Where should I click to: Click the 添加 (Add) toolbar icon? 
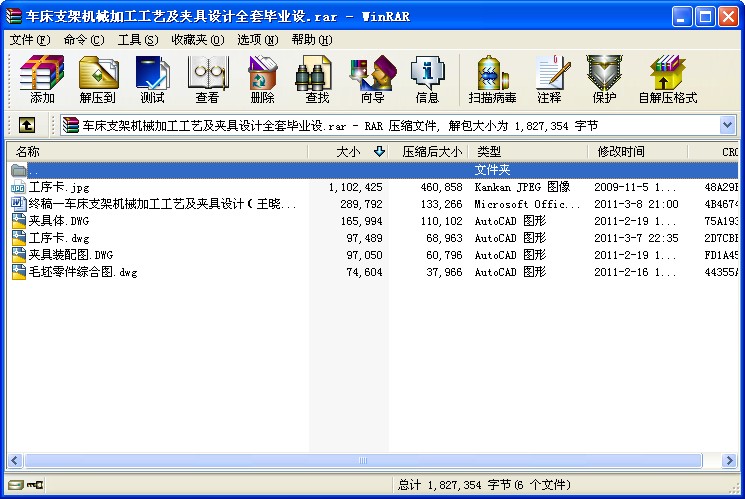[42, 79]
